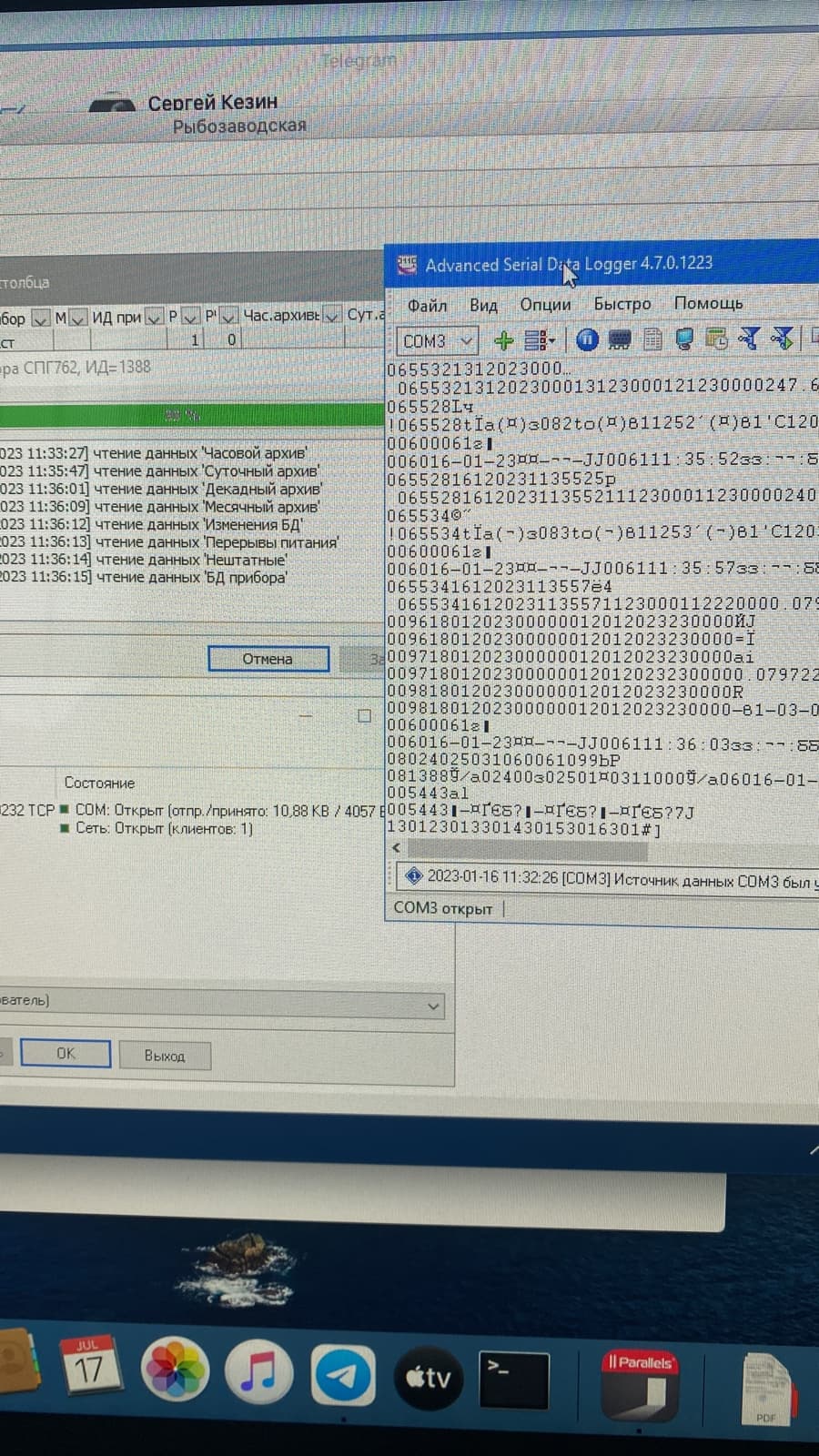
Task: Click the green data-reading progress bar
Action: pos(191,415)
